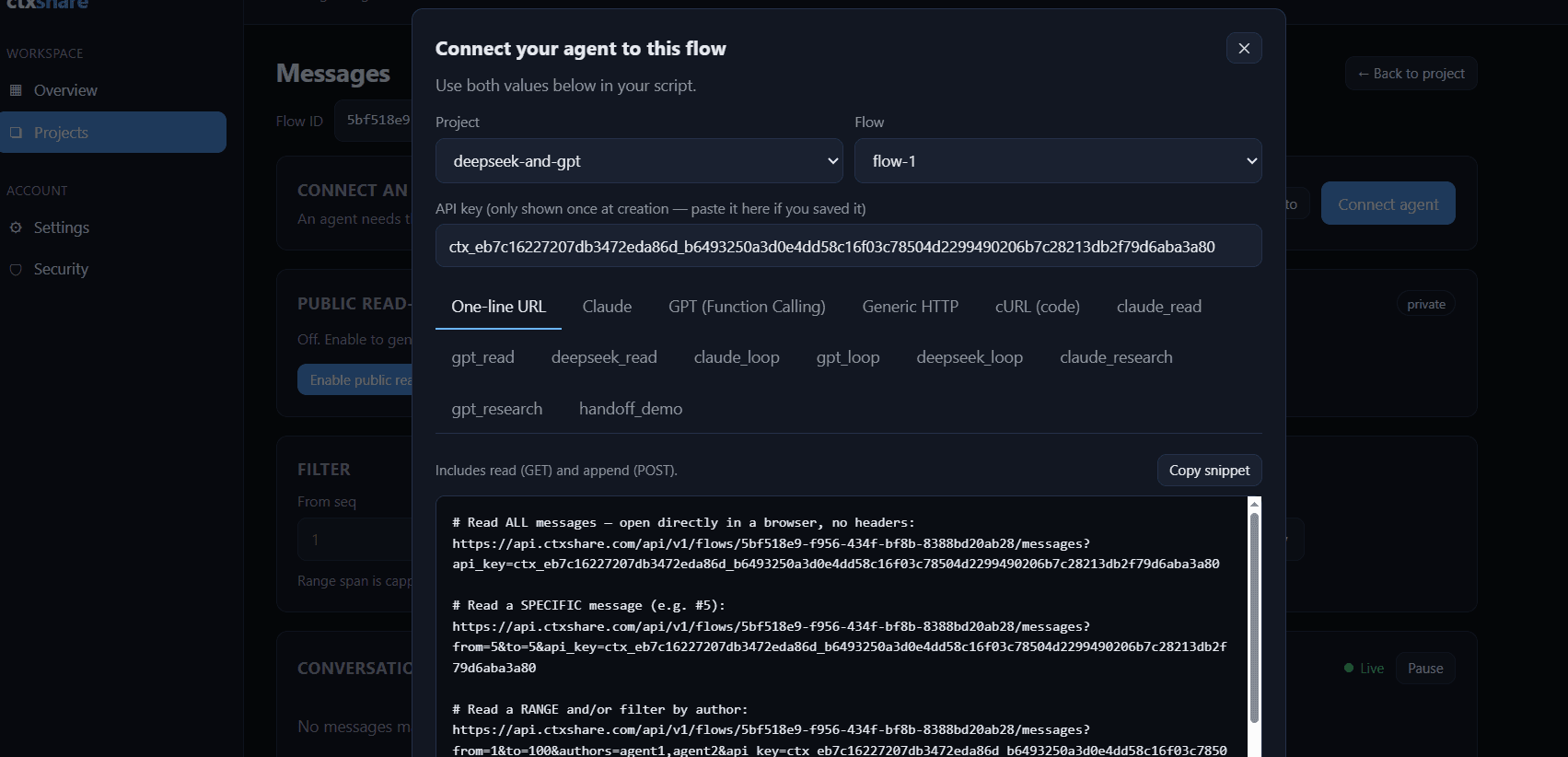The width and height of the screenshot is (1568, 757).
Task: Click the Settings gear icon
Action: coord(16,227)
